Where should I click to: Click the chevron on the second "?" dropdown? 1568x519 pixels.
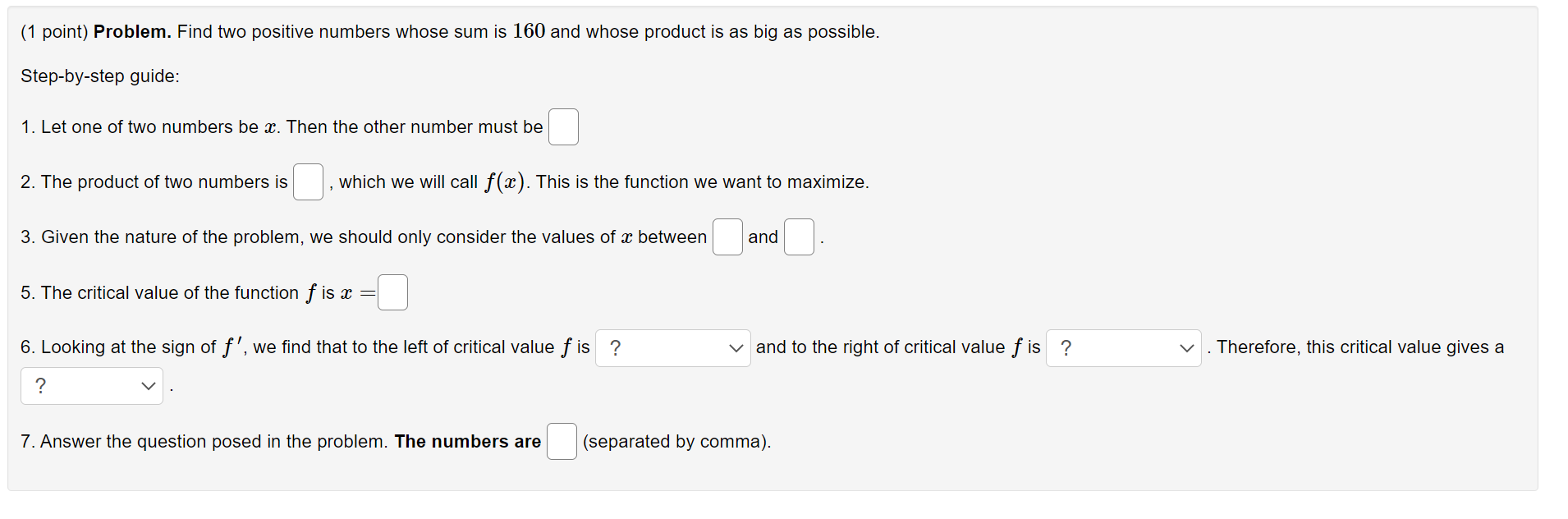(x=1185, y=348)
